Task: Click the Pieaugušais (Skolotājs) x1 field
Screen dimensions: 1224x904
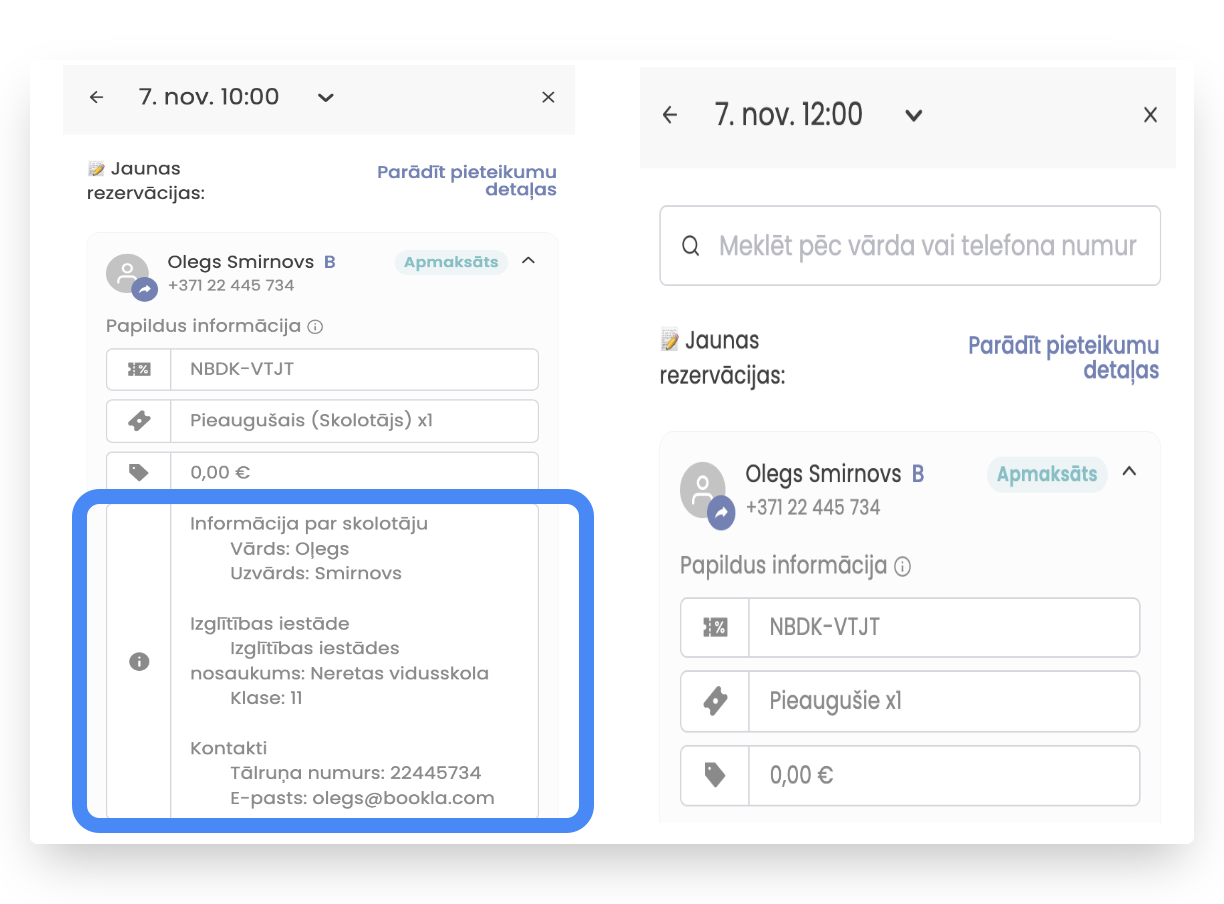Action: [354, 421]
